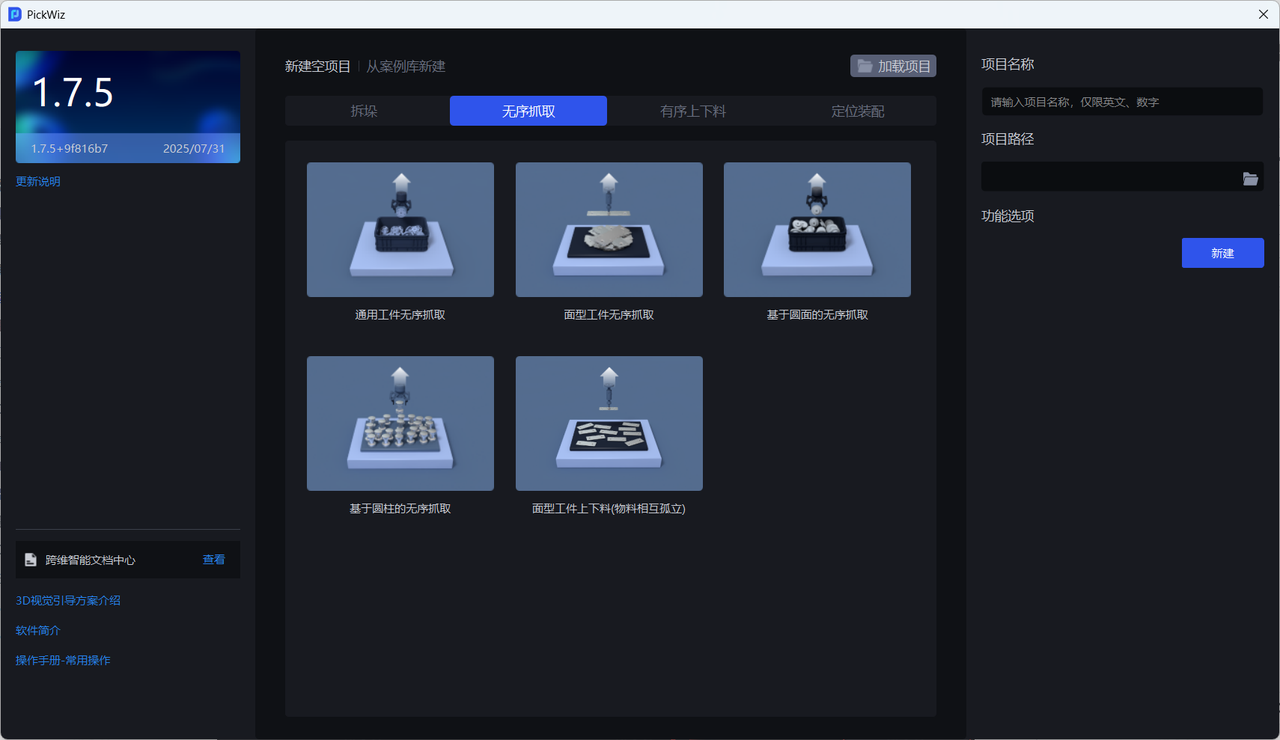This screenshot has height=740, width=1280.
Task: Select 面型工件上下料(物料相互孤立) template
Action: 609,423
